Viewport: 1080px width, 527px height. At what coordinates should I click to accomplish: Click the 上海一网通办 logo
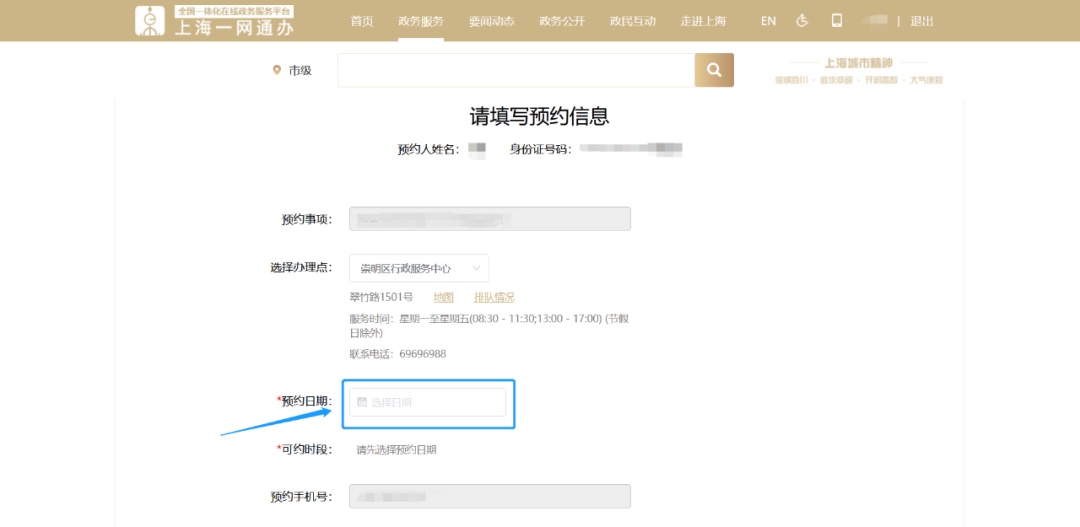pos(215,21)
